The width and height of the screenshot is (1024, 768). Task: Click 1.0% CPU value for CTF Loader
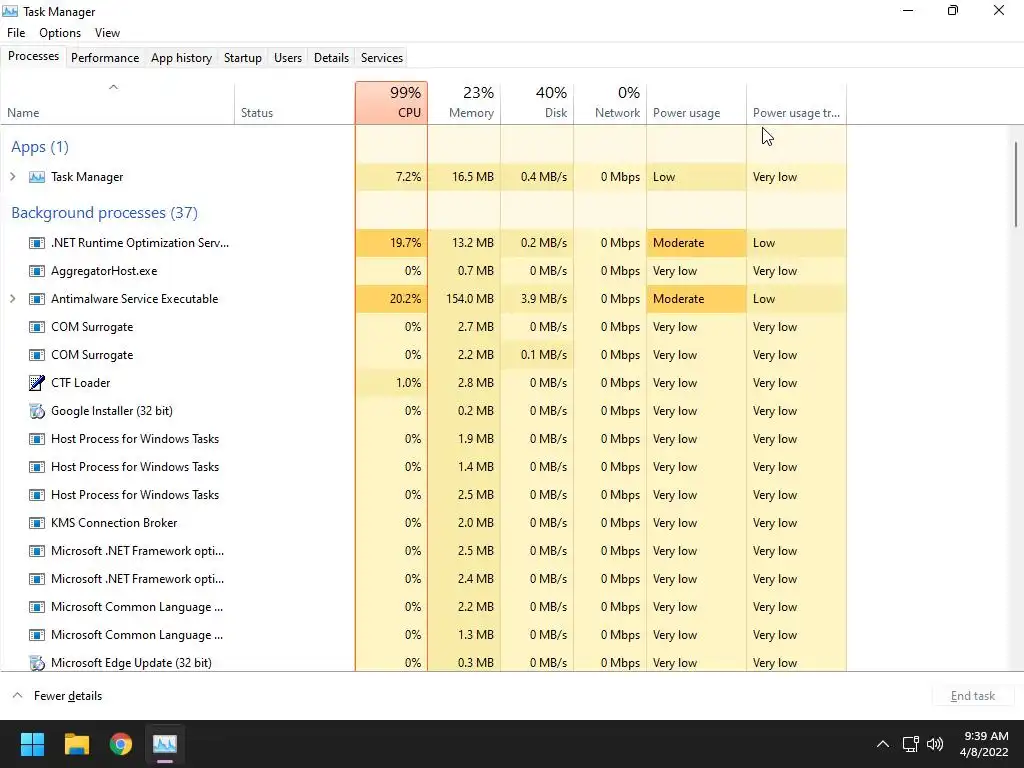[408, 383]
